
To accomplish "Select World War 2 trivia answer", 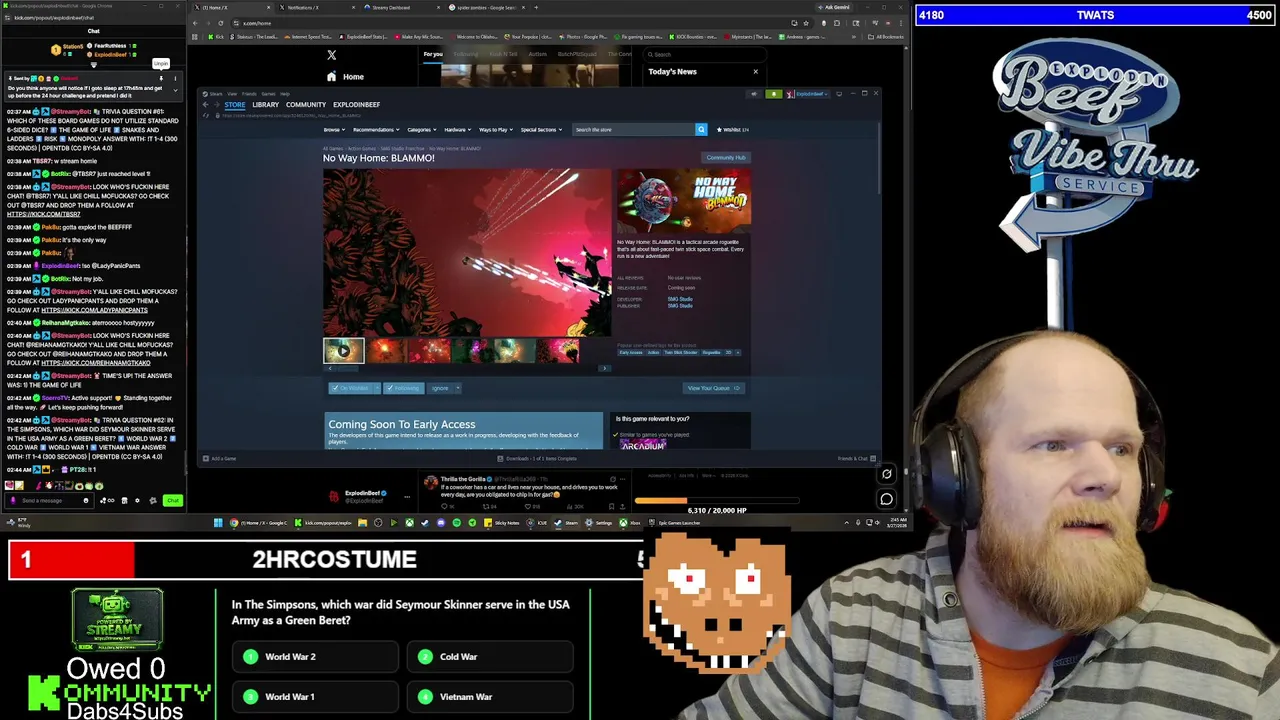I will (x=315, y=657).
